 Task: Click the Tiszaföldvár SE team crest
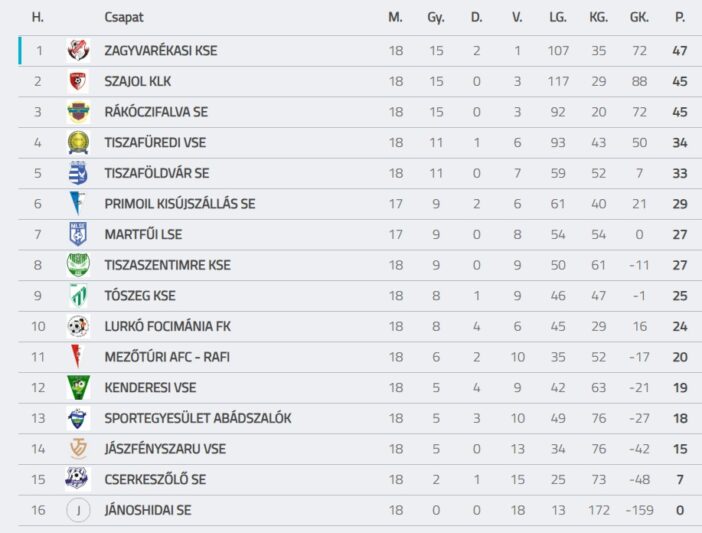77,173
